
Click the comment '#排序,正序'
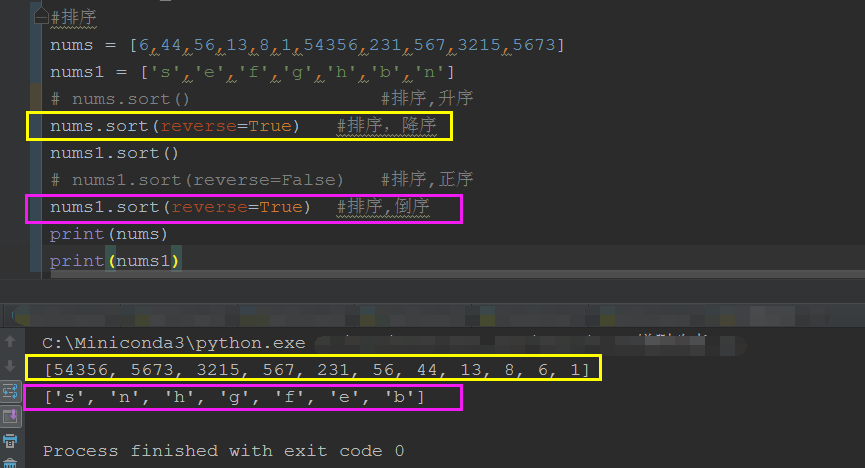(x=427, y=180)
